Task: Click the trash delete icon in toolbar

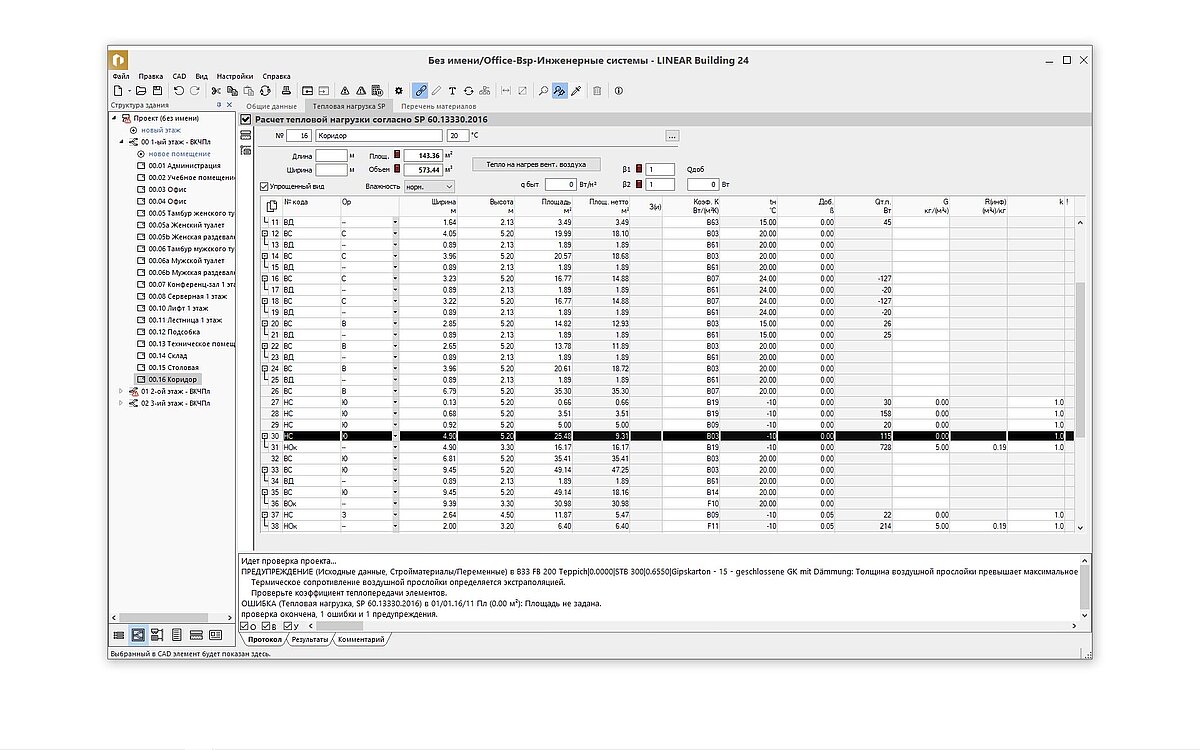Action: pos(597,91)
